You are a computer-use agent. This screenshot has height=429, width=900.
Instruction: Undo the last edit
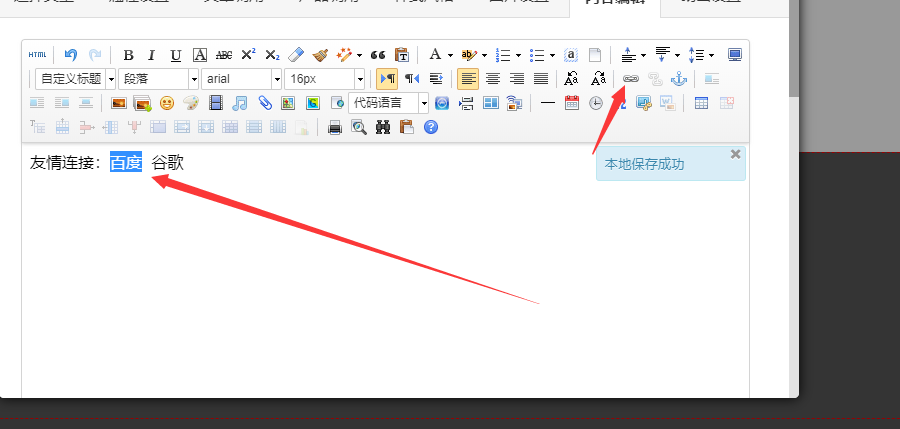click(x=71, y=55)
